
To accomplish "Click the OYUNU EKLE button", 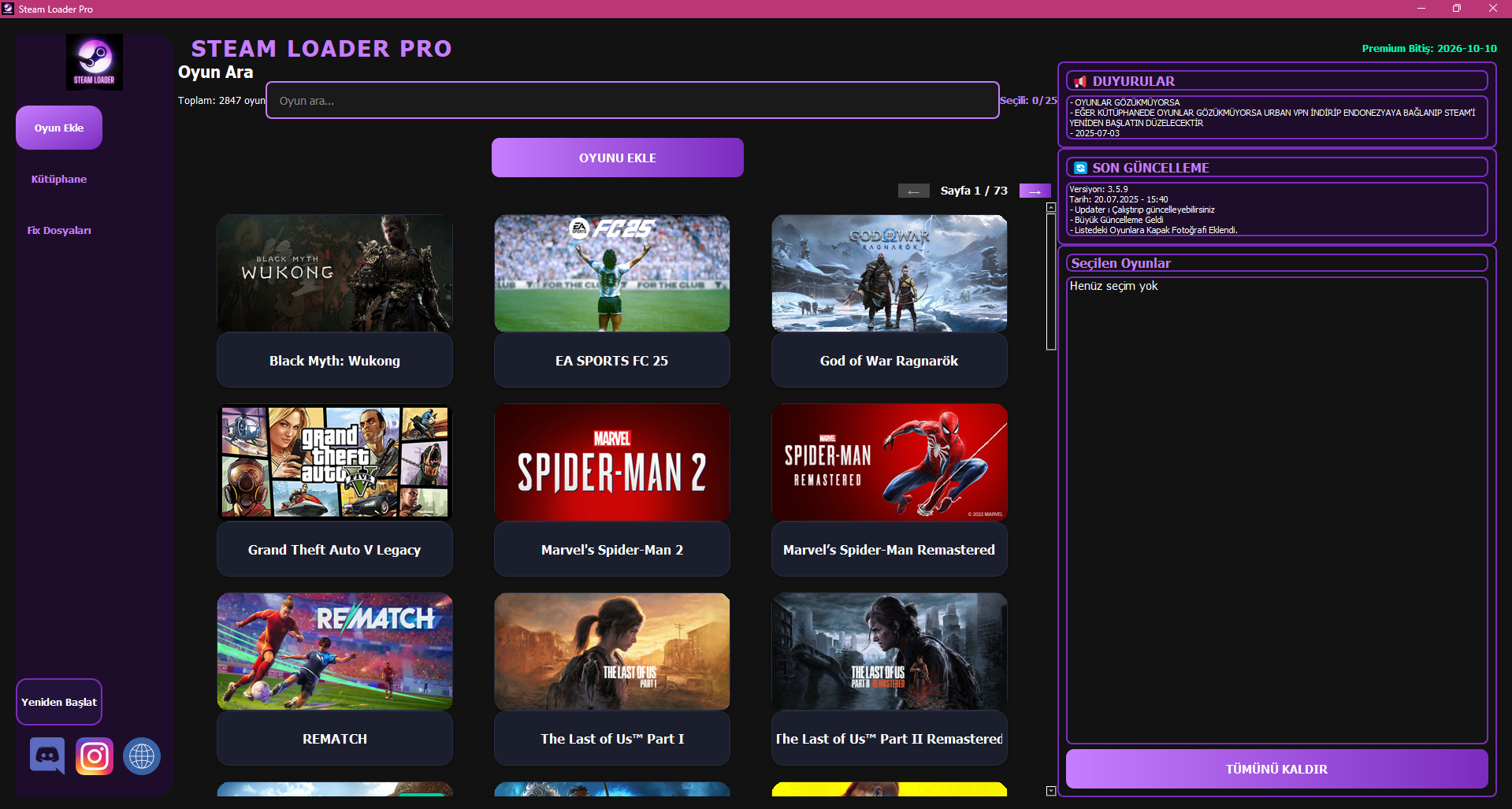I will pyautogui.click(x=618, y=158).
